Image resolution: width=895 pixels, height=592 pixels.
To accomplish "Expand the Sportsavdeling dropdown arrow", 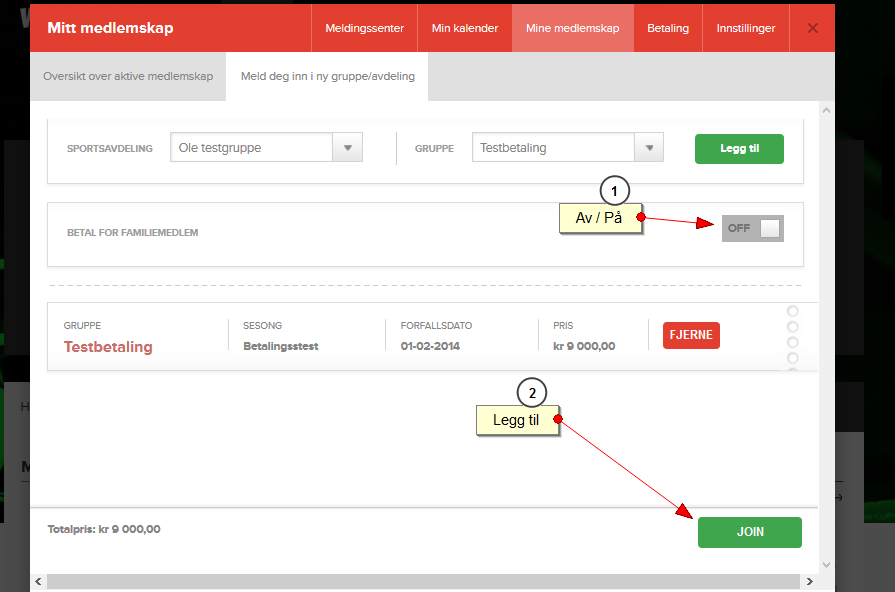I will point(348,148).
